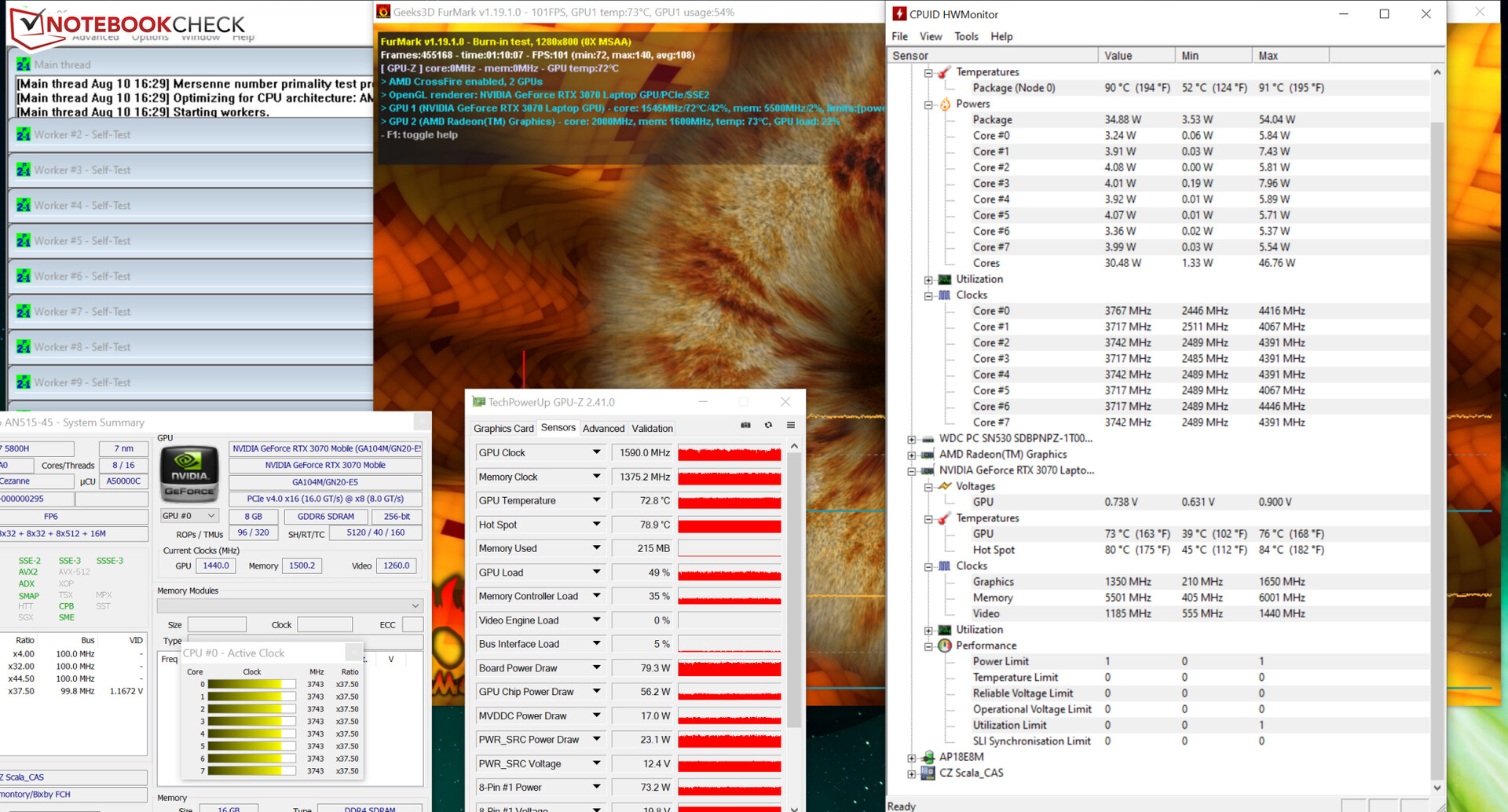Screen dimensions: 1508x812
Task: Open the File menu in HWMonitor
Action: point(899,36)
